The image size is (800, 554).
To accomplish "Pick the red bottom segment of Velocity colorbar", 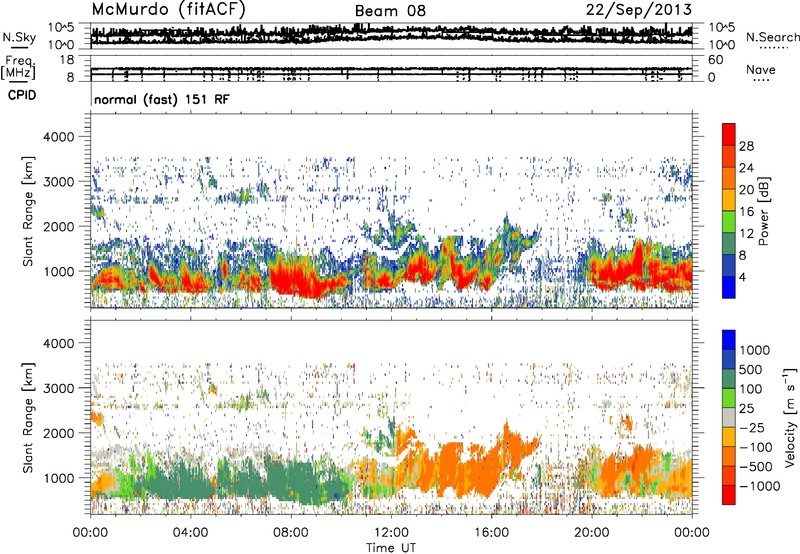I will coord(729,495).
